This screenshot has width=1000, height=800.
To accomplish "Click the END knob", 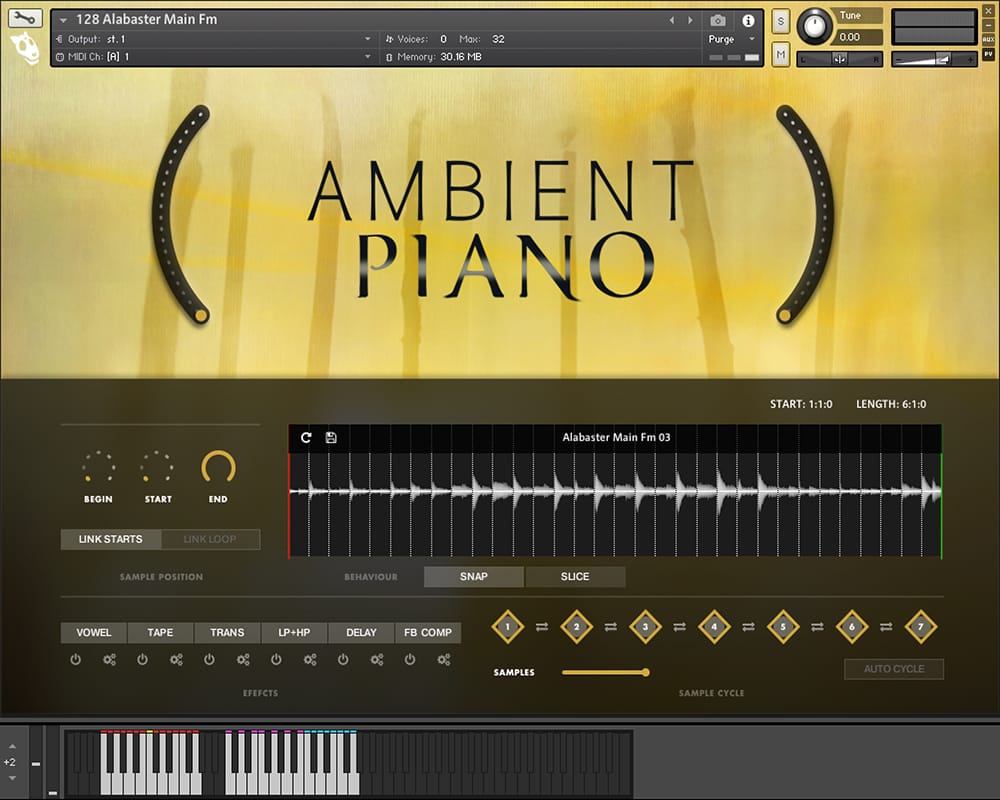I will [218, 467].
